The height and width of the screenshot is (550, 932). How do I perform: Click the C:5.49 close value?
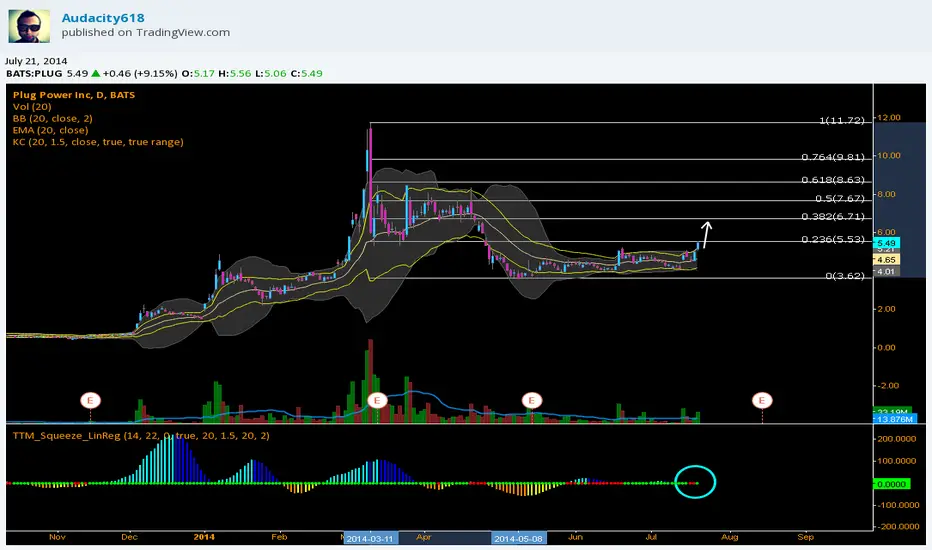pos(306,74)
